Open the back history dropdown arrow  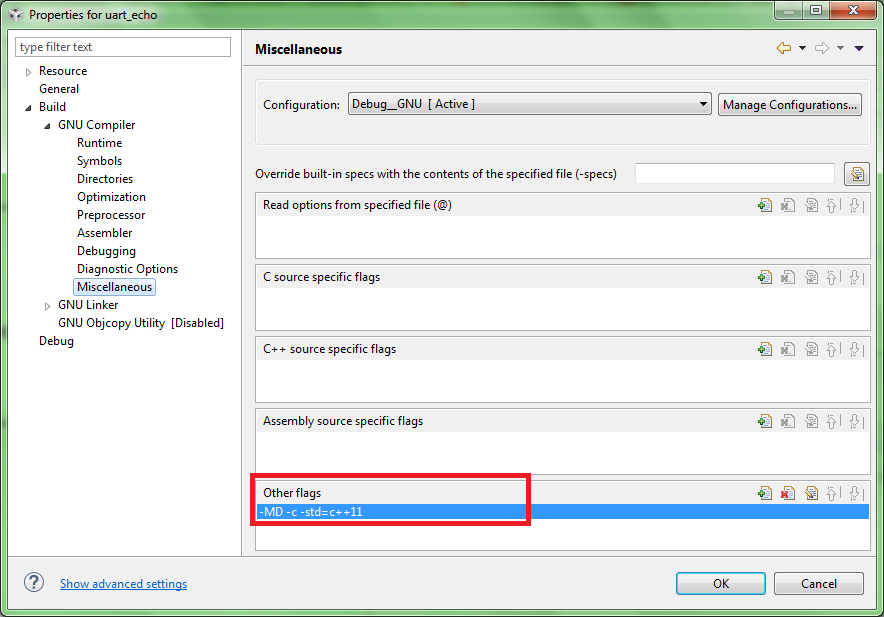click(802, 49)
